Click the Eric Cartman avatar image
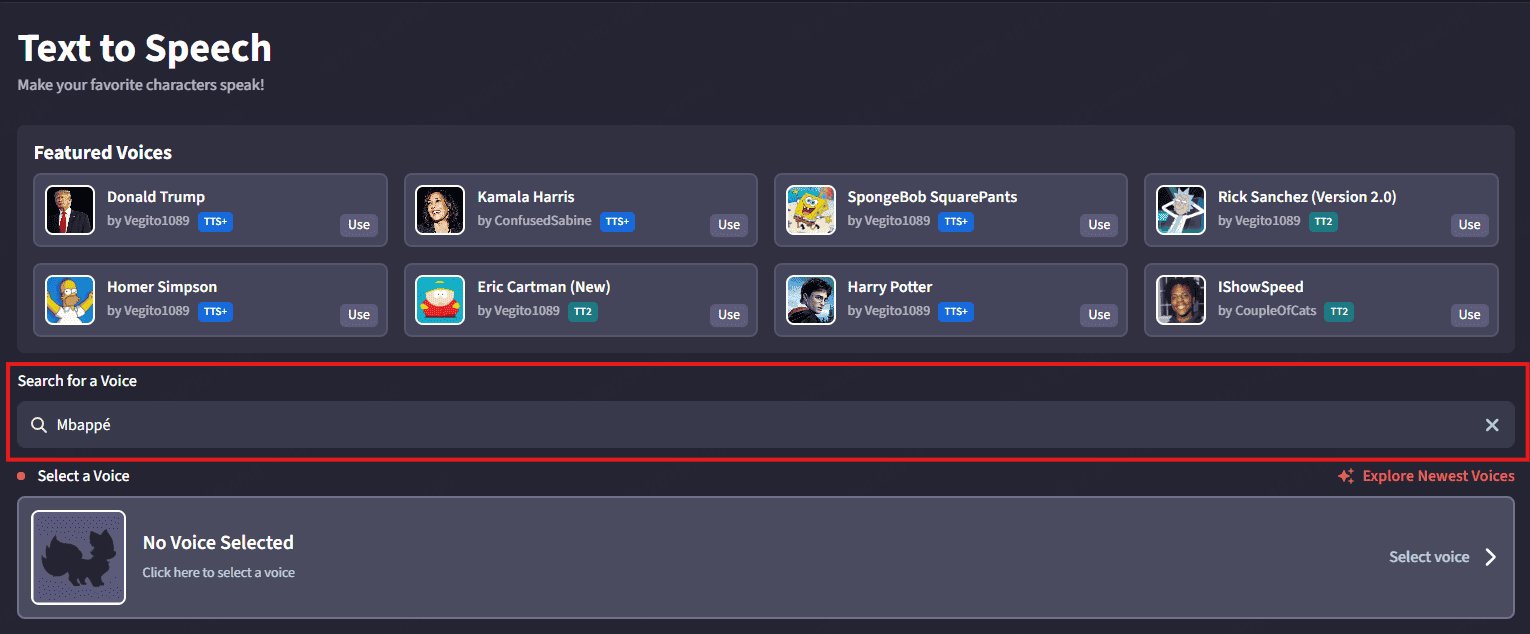Viewport: 1530px width, 634px height. [x=440, y=300]
